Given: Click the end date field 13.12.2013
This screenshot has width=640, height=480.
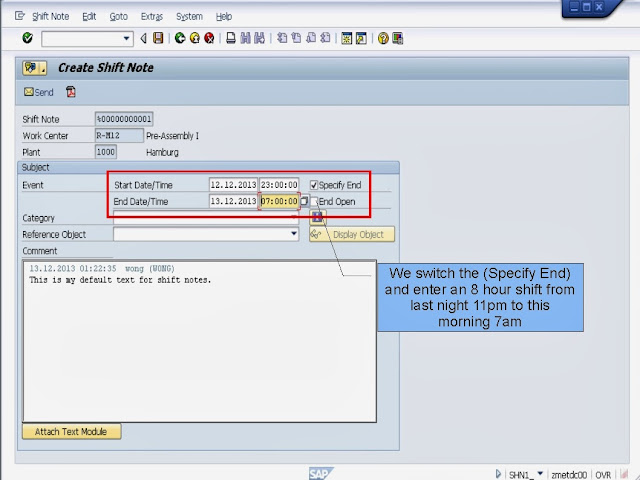Looking at the screenshot, I should pyautogui.click(x=233, y=201).
